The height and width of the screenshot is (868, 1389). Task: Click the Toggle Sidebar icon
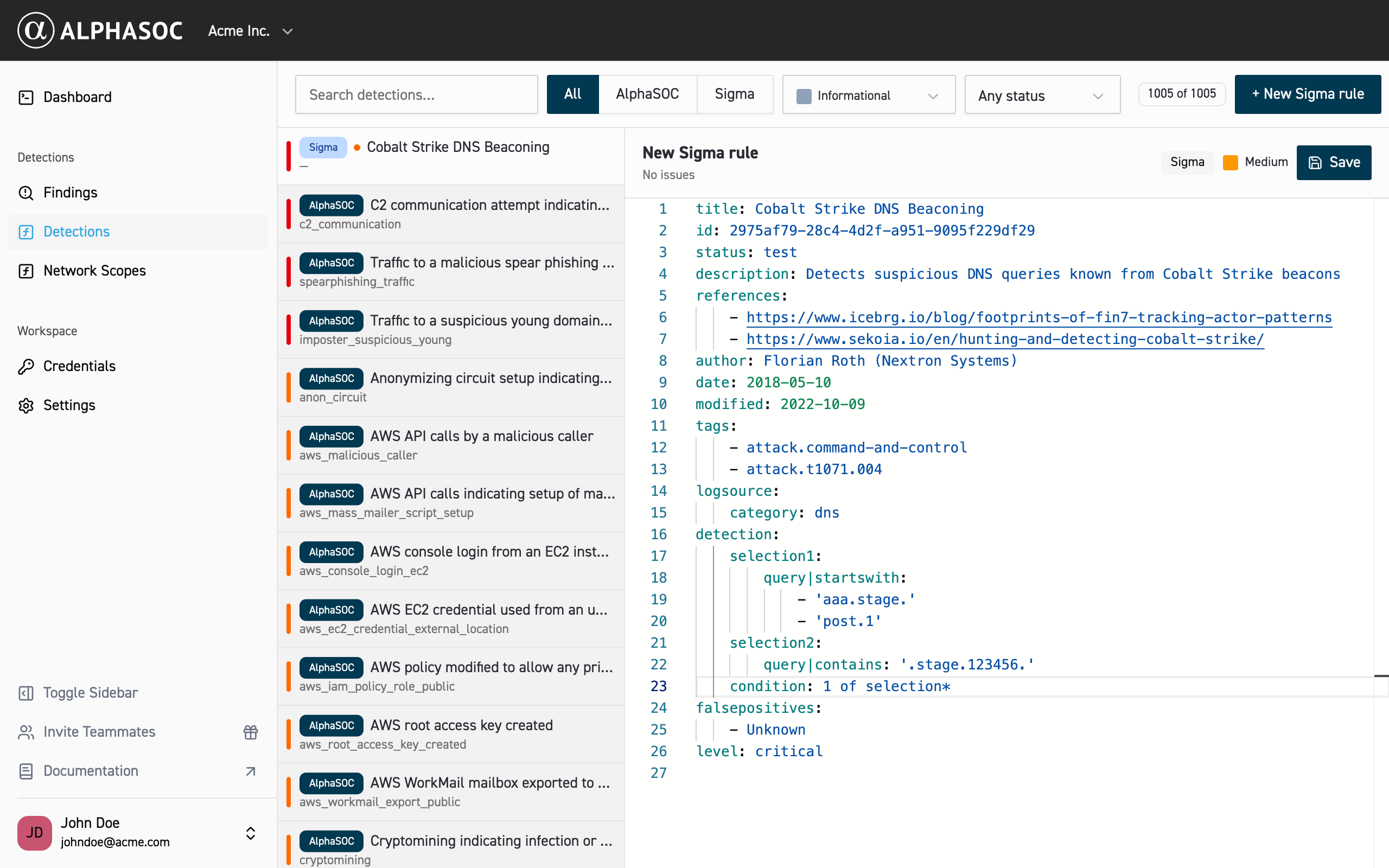tap(26, 693)
